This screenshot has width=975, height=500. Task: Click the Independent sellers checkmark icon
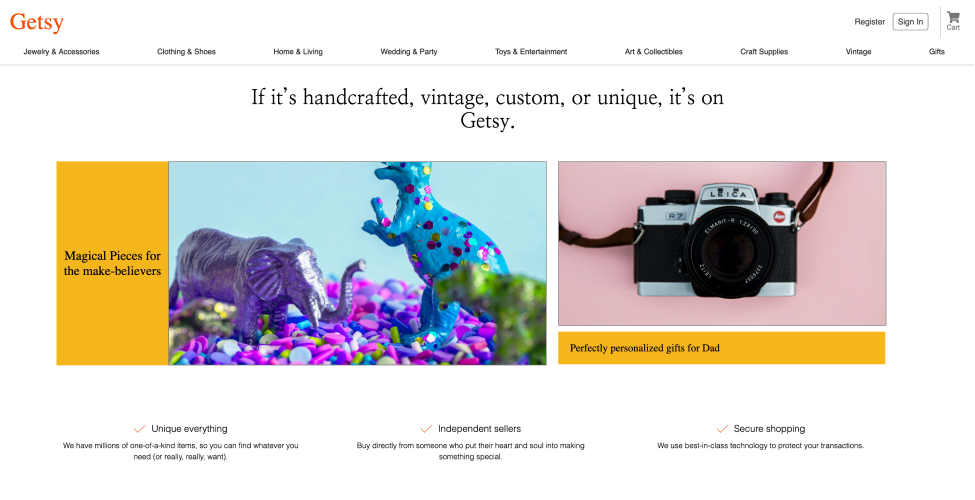[426, 429]
